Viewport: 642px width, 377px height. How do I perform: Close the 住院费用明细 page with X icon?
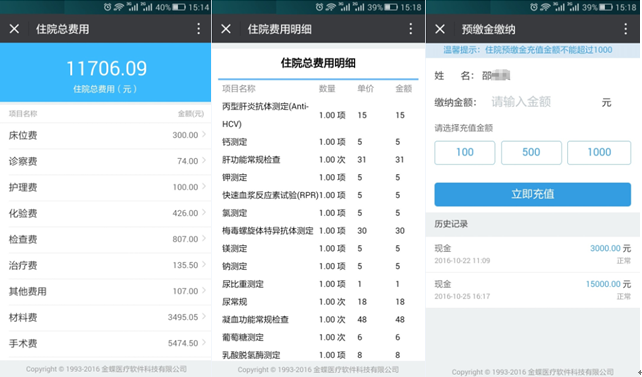(x=226, y=29)
